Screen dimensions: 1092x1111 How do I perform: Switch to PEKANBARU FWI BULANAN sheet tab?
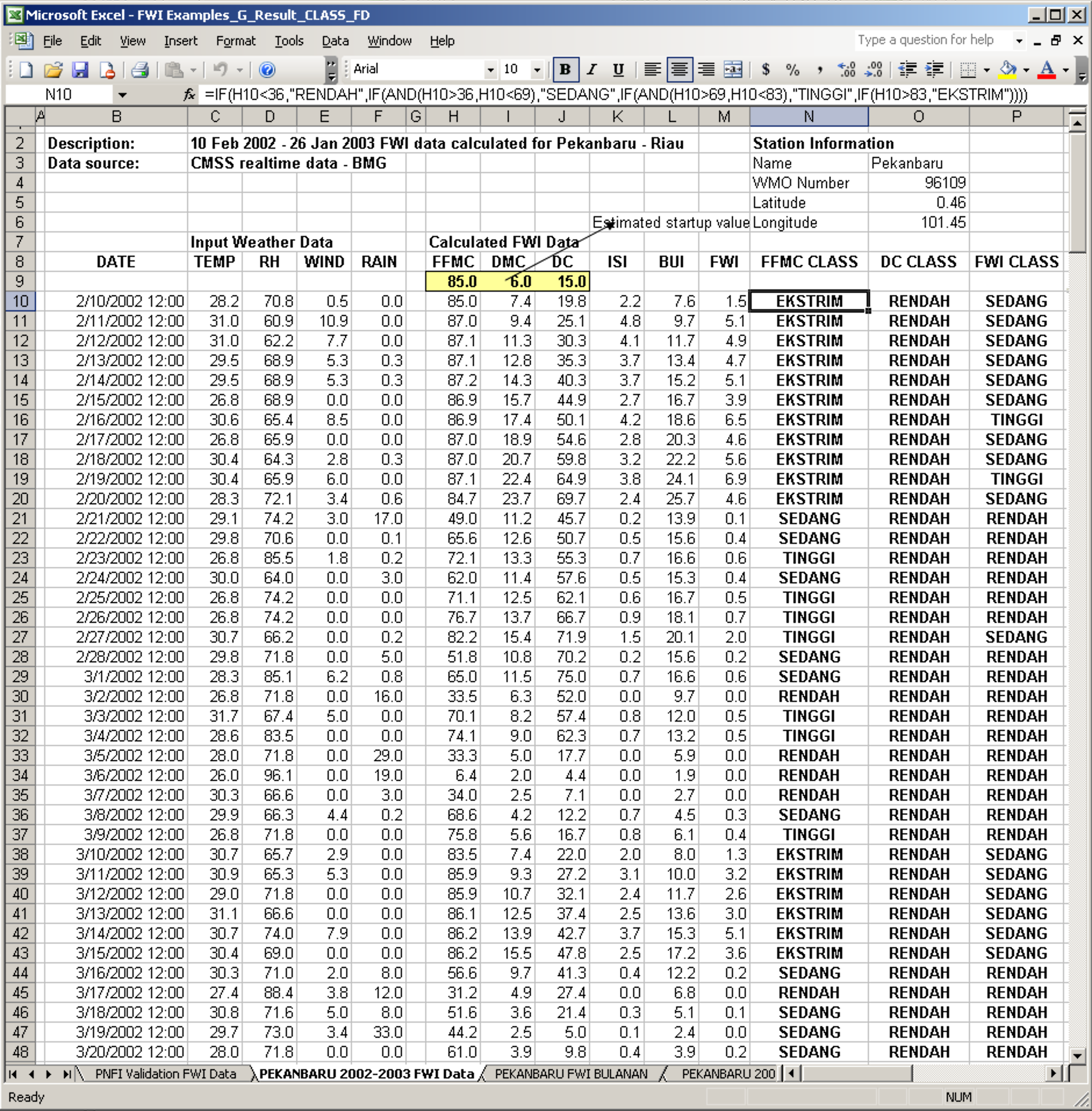click(570, 1074)
